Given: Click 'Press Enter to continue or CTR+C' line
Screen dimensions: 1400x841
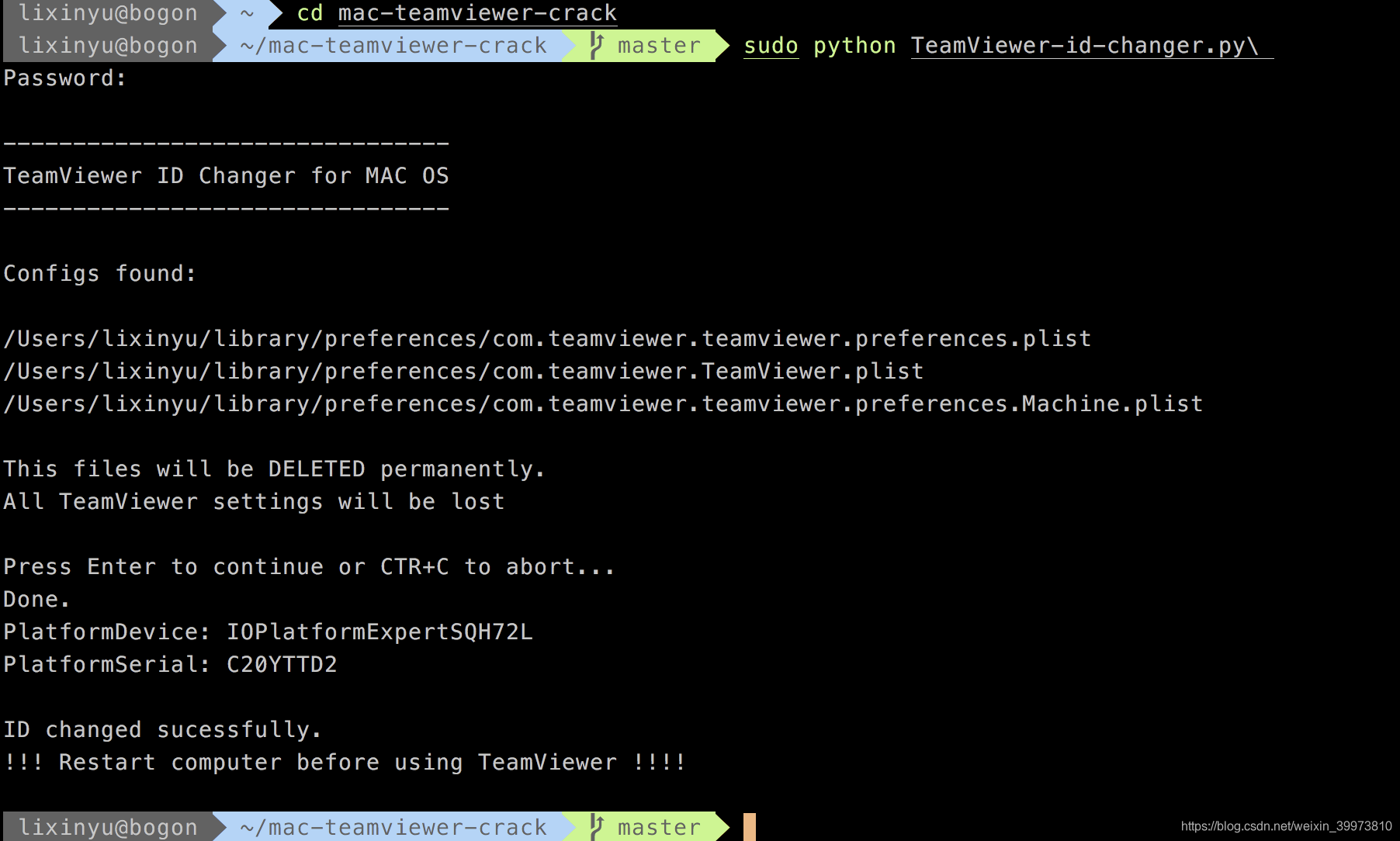Looking at the screenshot, I should (309, 567).
